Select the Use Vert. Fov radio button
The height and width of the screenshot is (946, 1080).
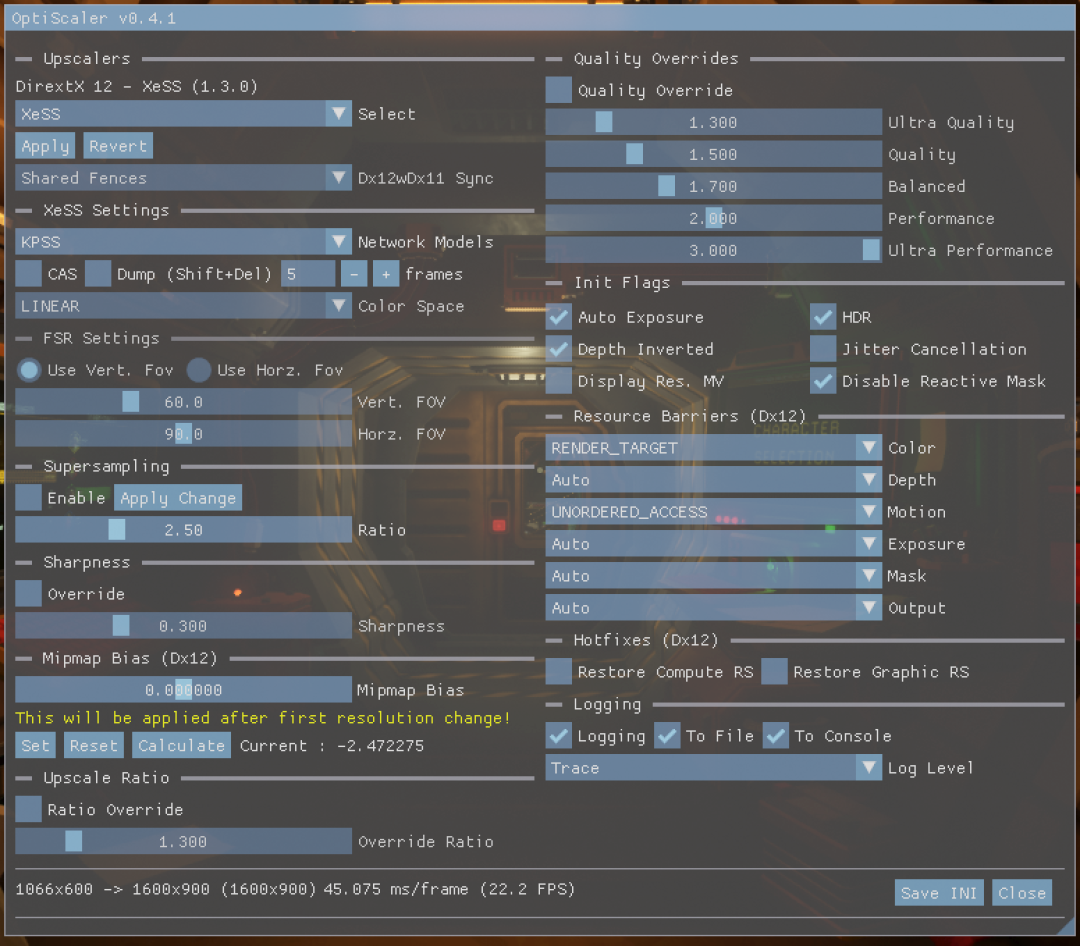(29, 370)
